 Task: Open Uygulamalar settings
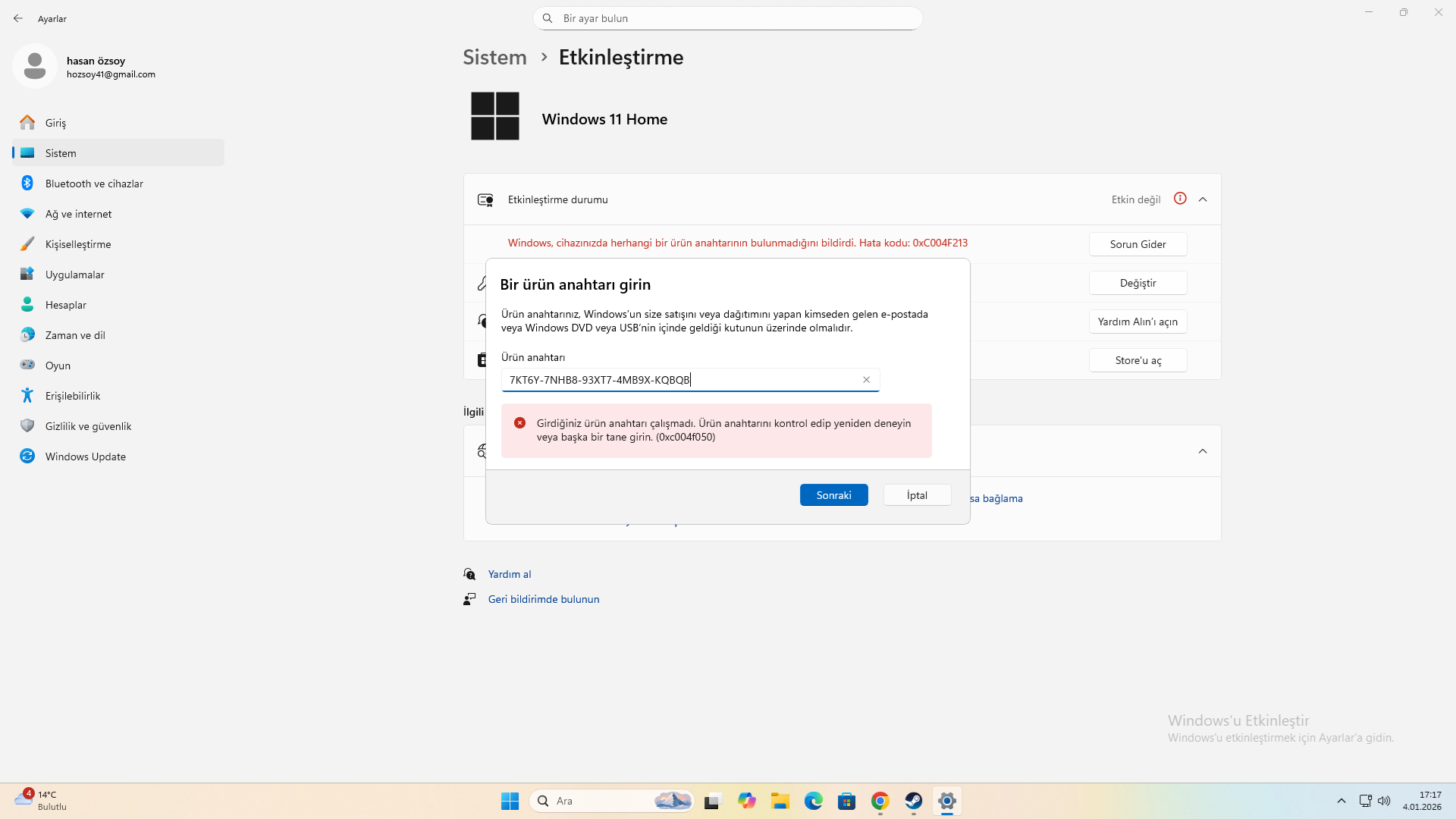click(x=118, y=274)
